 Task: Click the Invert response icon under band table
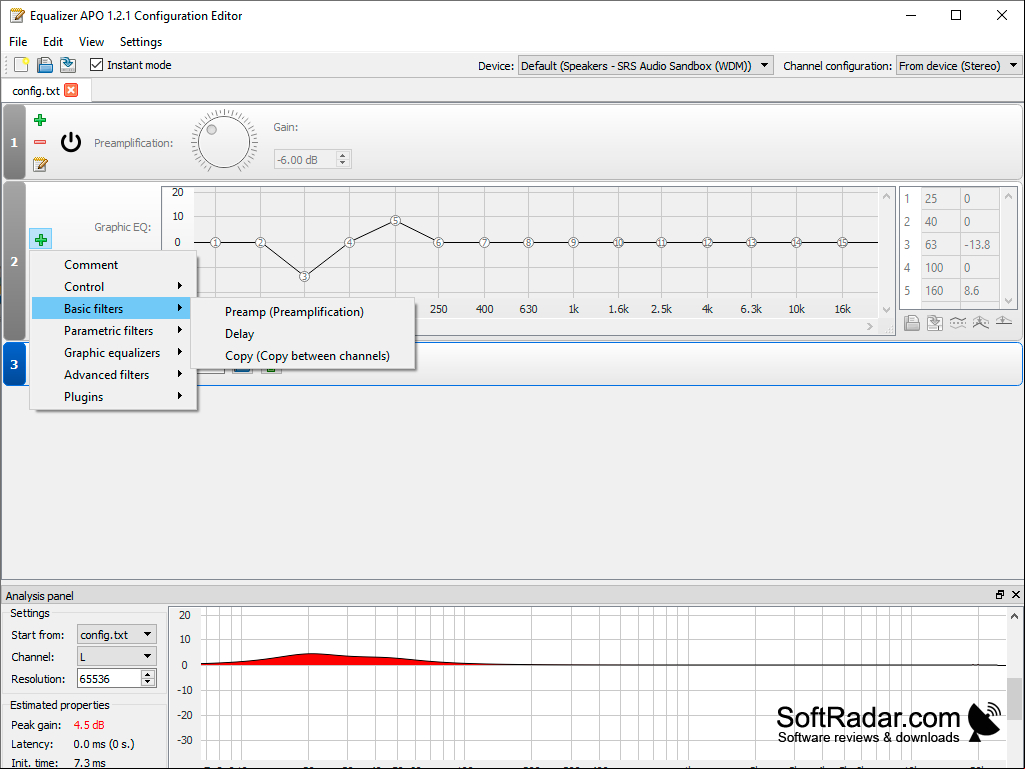[x=958, y=322]
